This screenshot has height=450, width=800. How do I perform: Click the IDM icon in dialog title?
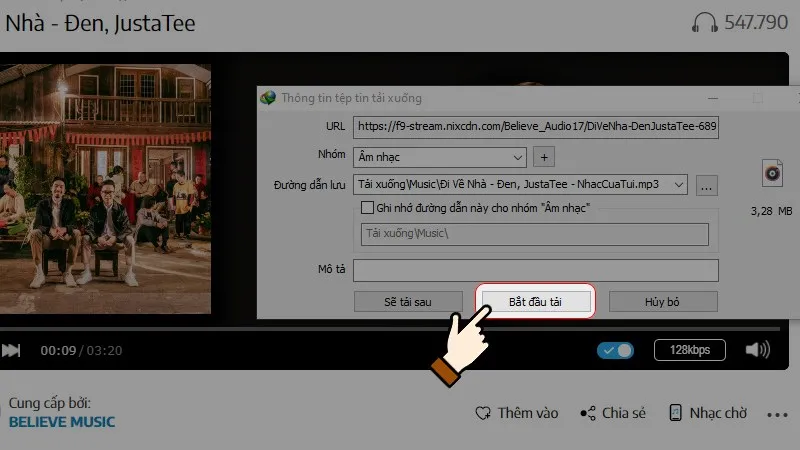coord(268,98)
